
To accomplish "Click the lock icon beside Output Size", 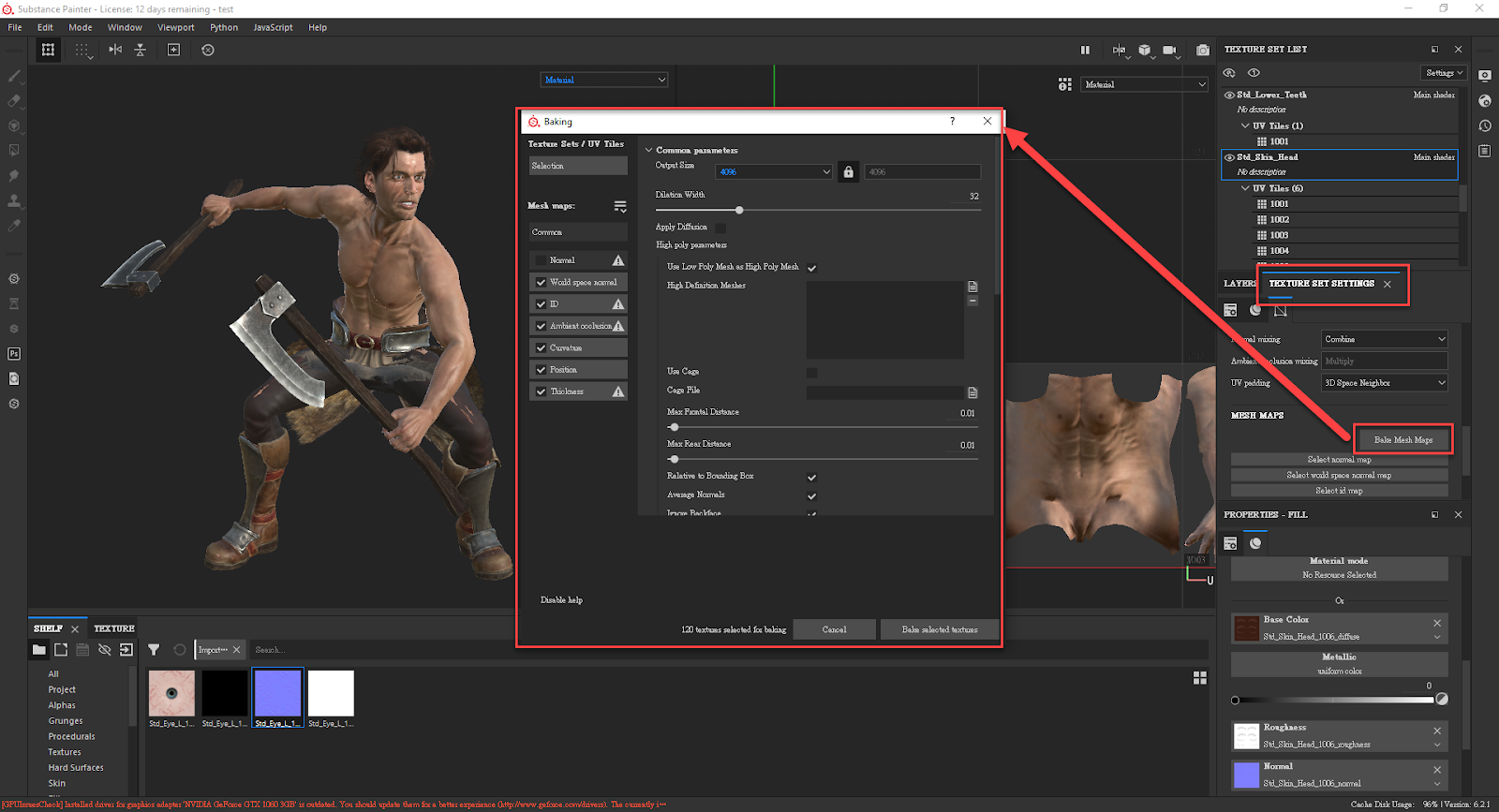I will (848, 171).
